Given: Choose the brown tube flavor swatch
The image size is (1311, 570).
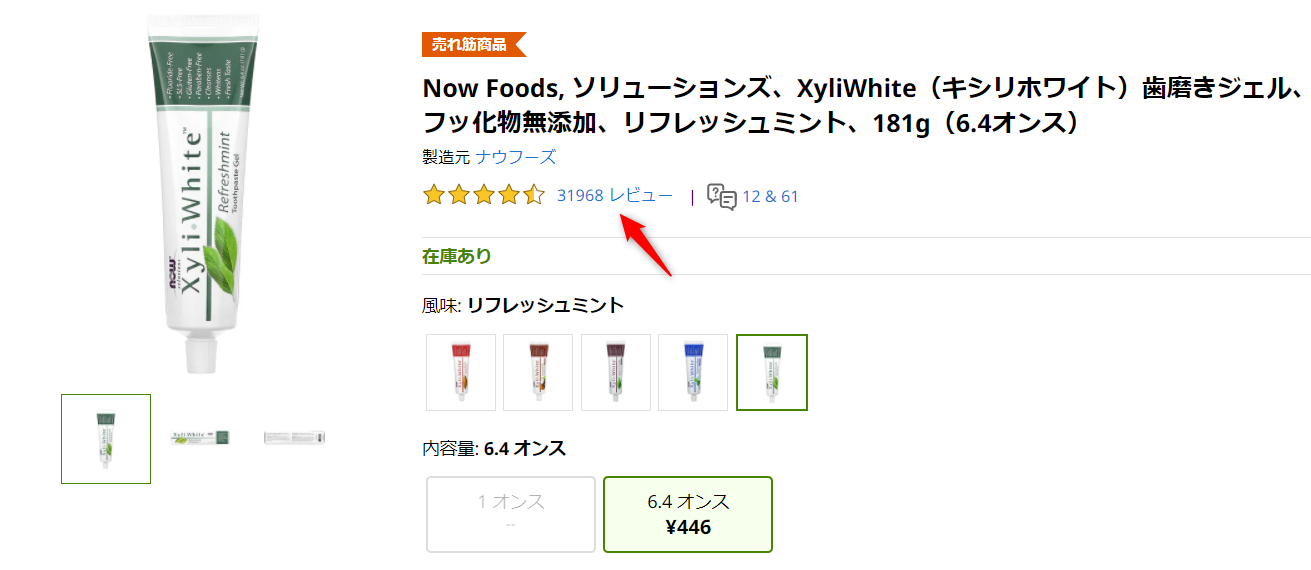Looking at the screenshot, I should pyautogui.click(x=538, y=372).
